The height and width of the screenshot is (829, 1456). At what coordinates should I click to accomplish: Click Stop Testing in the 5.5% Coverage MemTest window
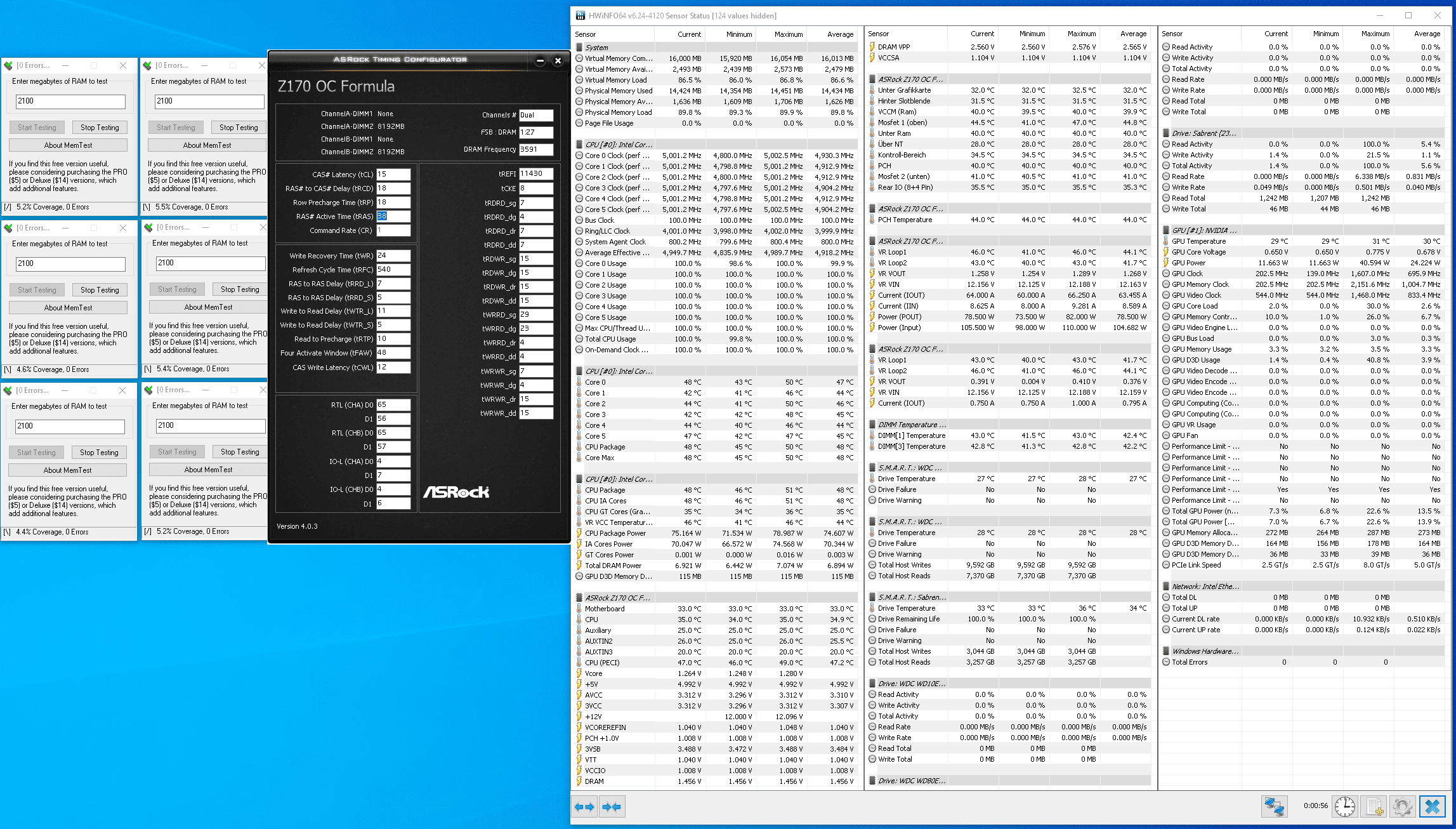click(239, 128)
